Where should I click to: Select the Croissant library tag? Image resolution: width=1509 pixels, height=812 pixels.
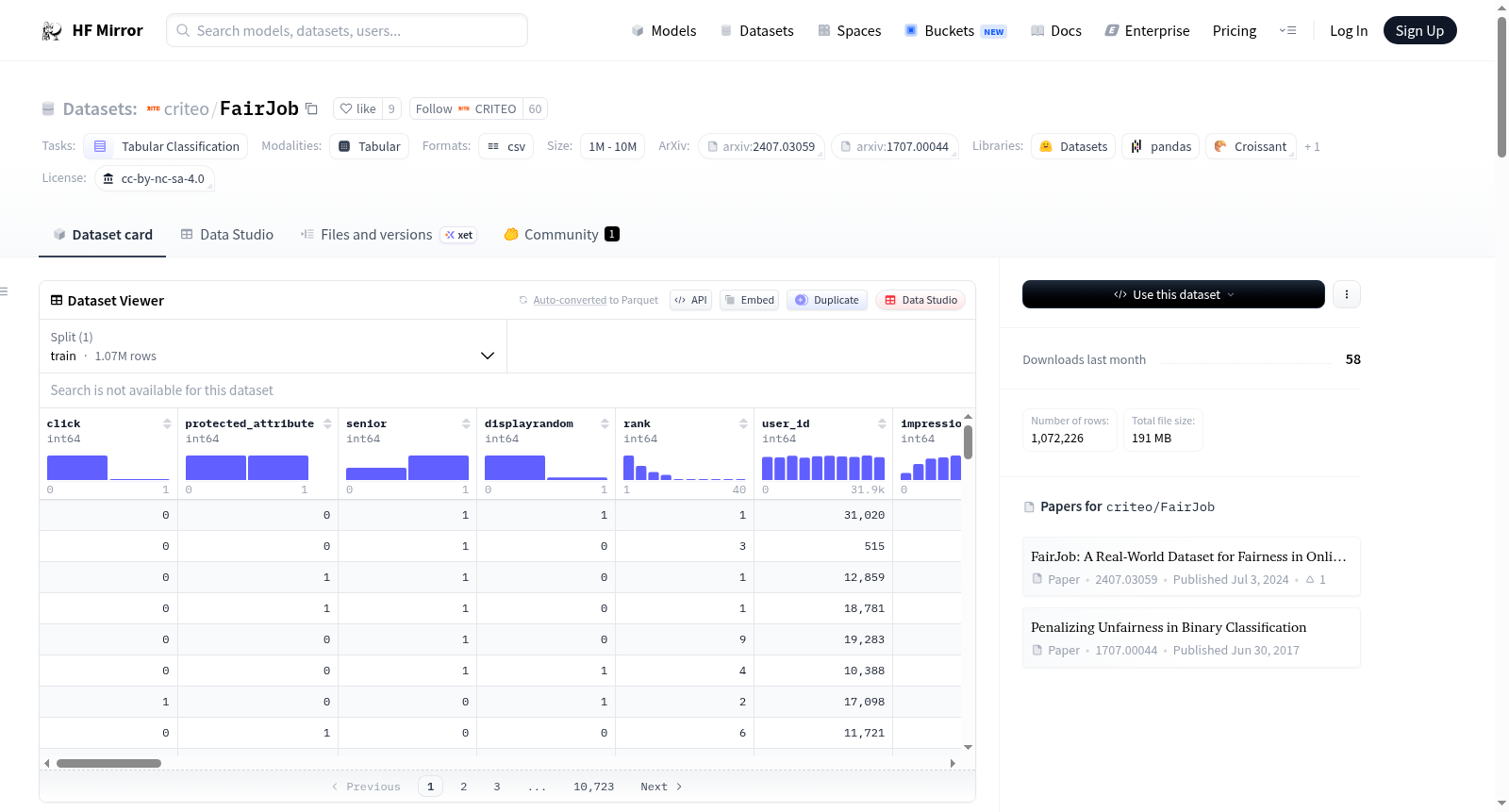pos(1251,146)
